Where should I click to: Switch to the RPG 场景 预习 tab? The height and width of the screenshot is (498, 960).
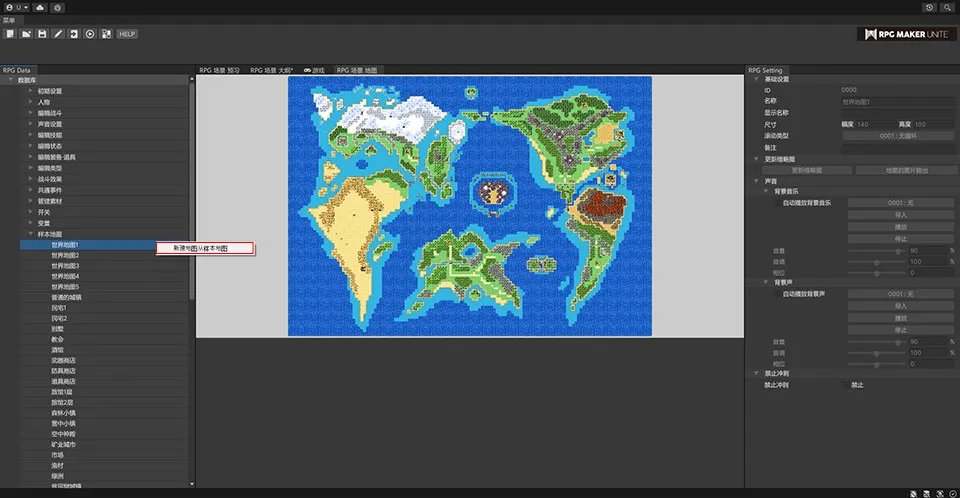[x=219, y=71]
